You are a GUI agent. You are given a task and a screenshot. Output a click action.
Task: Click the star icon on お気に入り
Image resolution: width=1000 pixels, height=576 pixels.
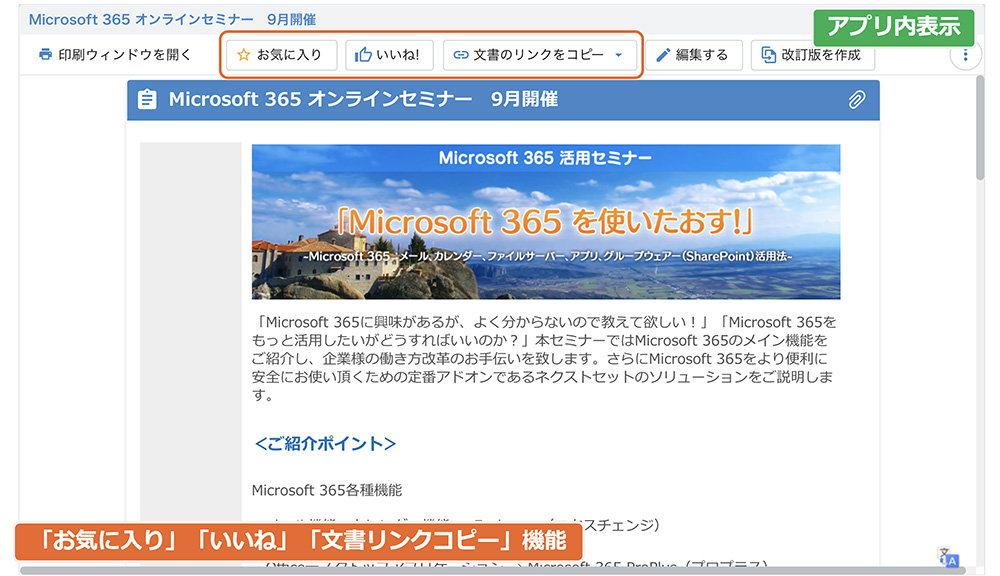click(x=243, y=55)
